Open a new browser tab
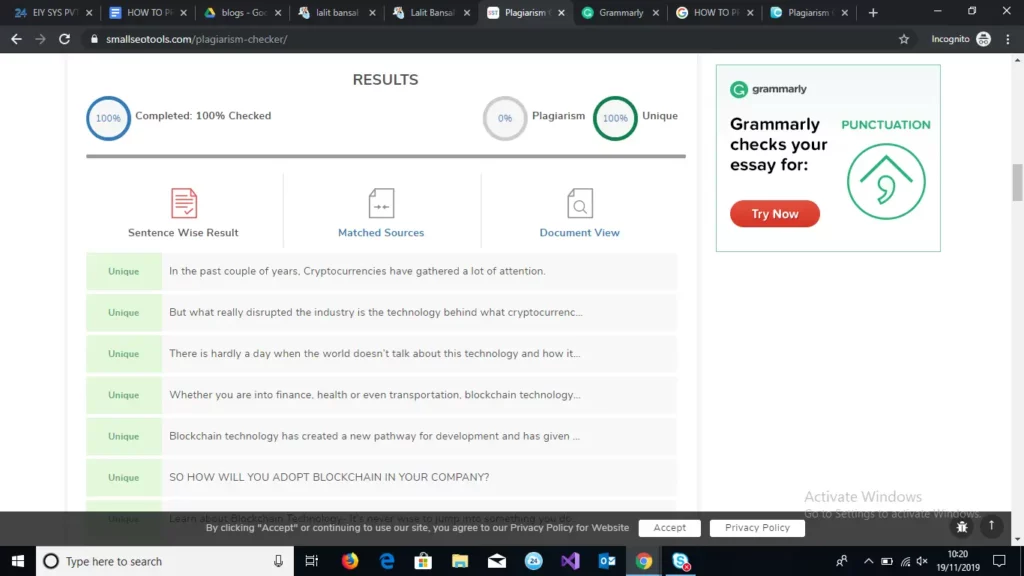The width and height of the screenshot is (1024, 576). (873, 13)
